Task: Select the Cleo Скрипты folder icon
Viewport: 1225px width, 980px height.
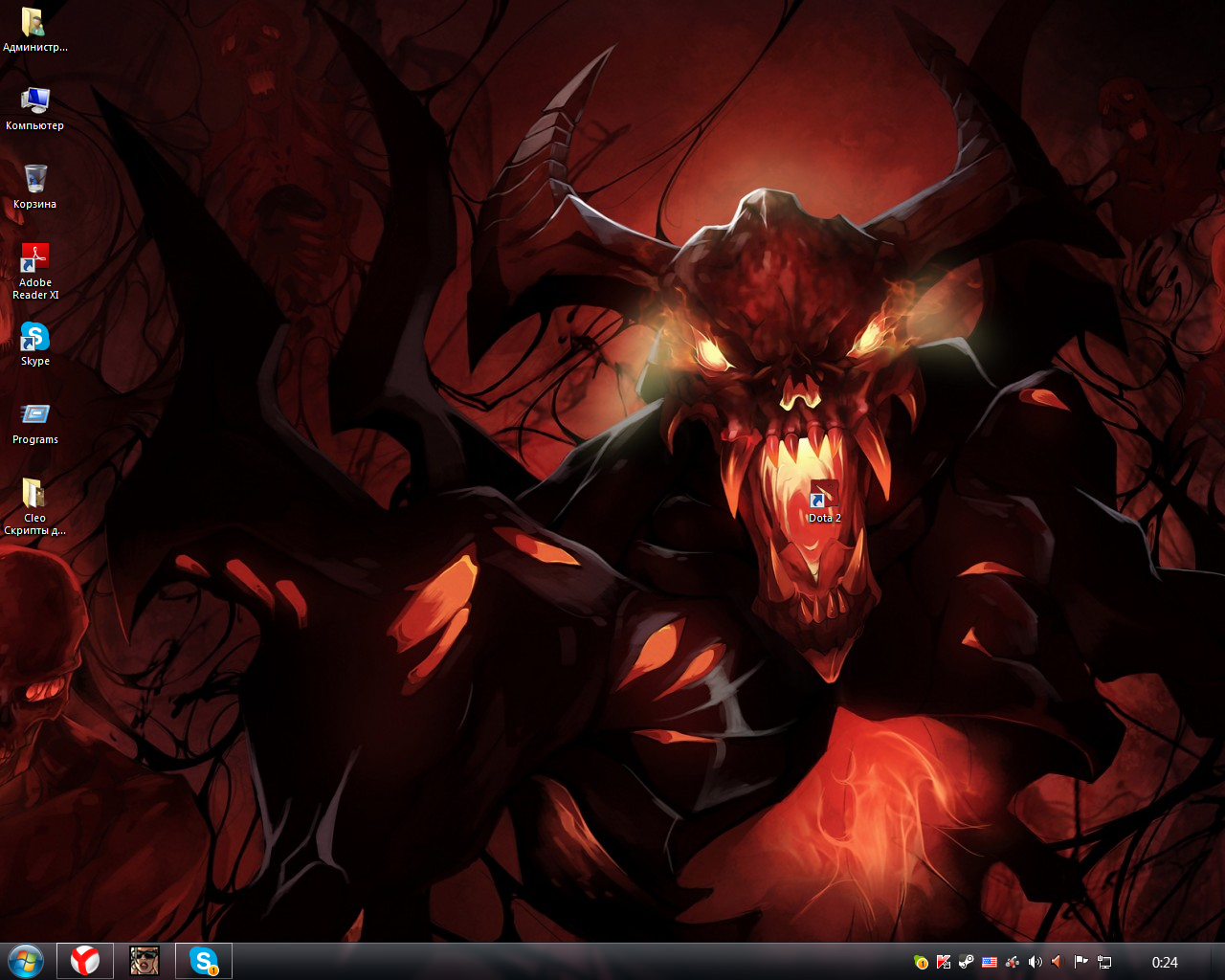Action: point(34,507)
